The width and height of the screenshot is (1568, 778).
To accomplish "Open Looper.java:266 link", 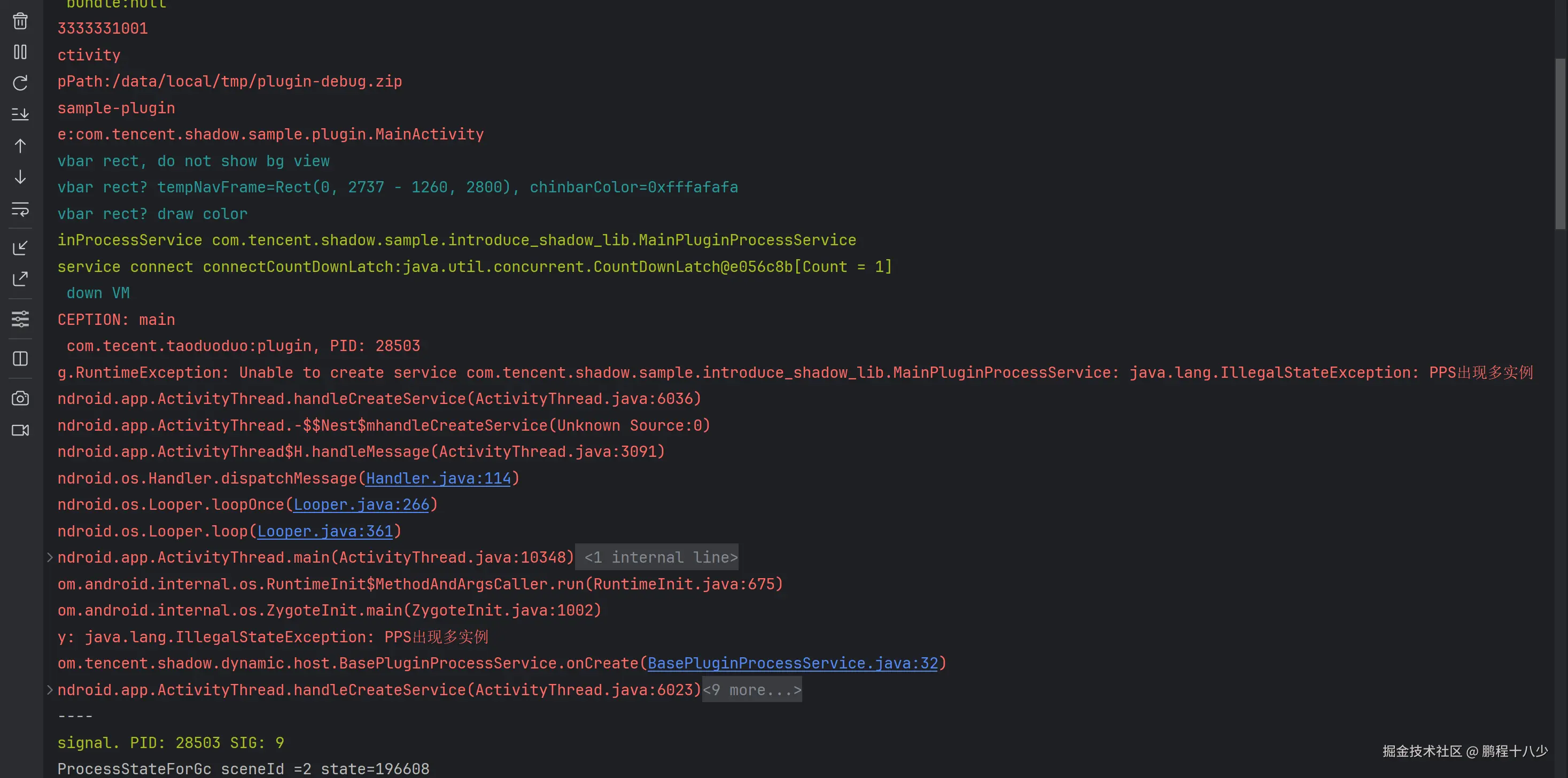I will [362, 504].
